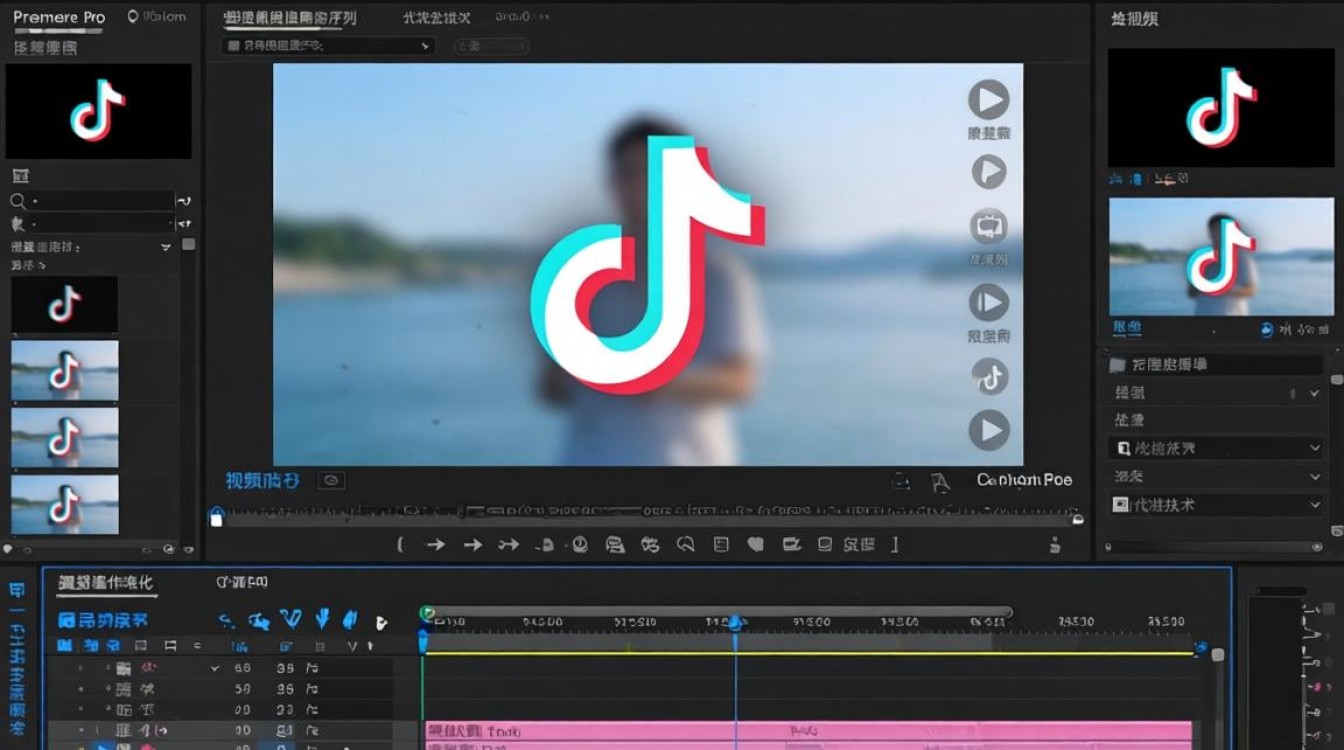Set Mark In with the opening bracket transport button
Screen dimensions: 1344x750
coord(400,544)
